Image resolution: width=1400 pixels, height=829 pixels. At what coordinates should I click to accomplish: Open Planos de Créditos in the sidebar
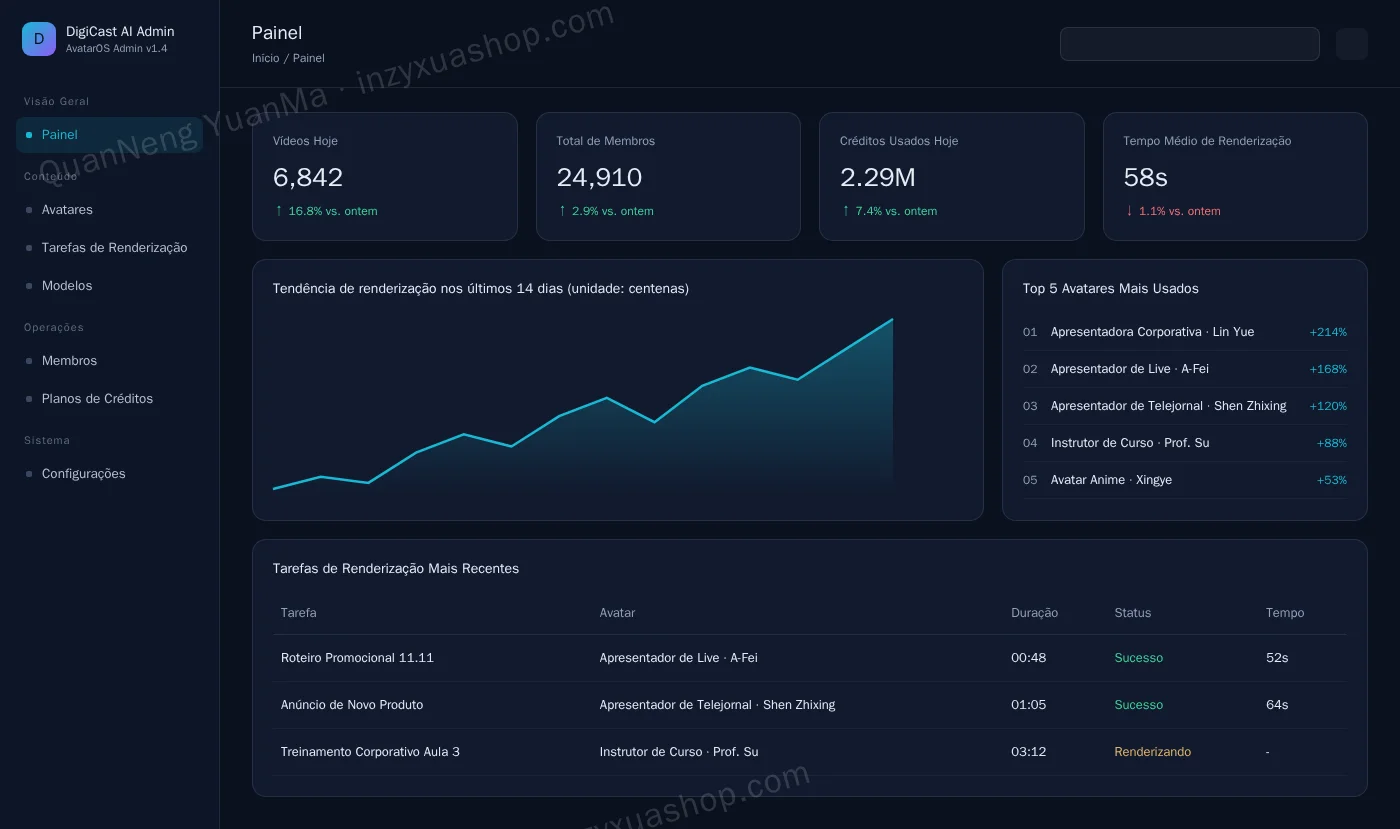point(109,399)
